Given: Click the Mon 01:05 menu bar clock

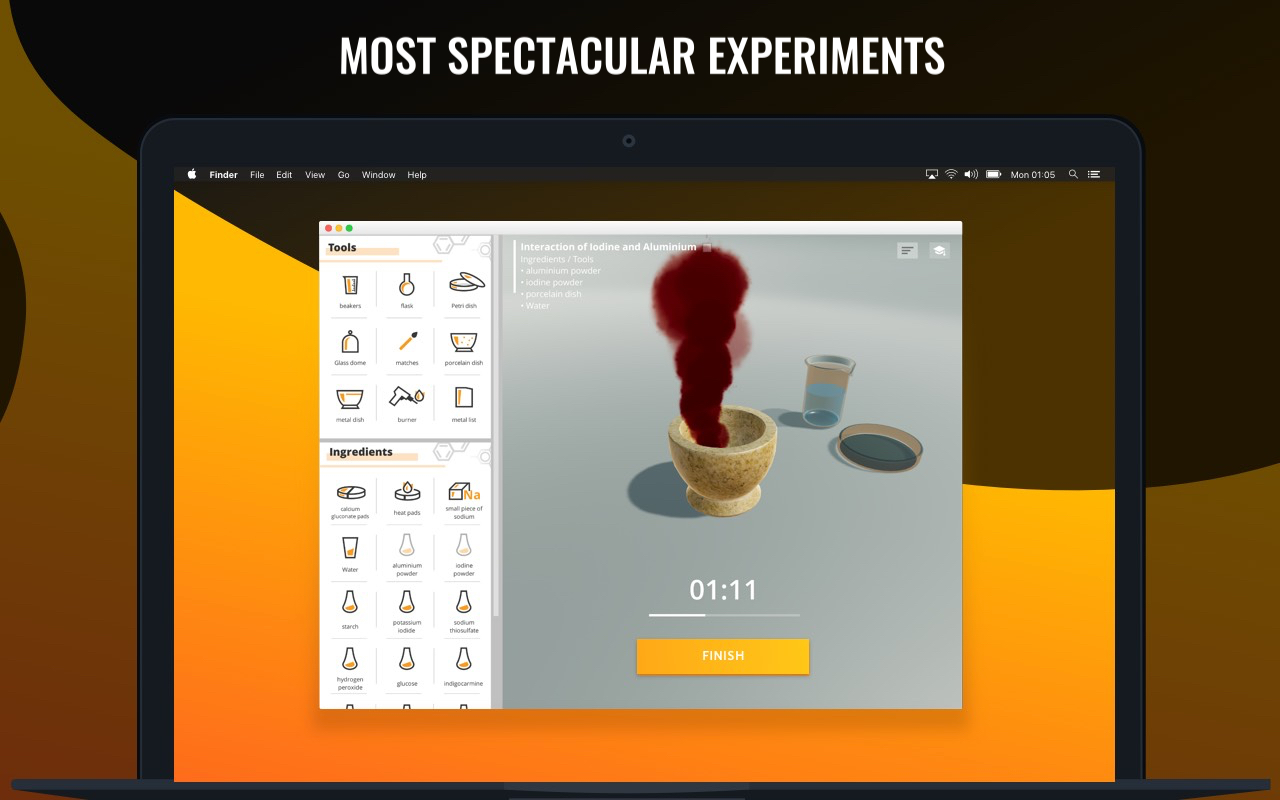Looking at the screenshot, I should coord(1033,175).
